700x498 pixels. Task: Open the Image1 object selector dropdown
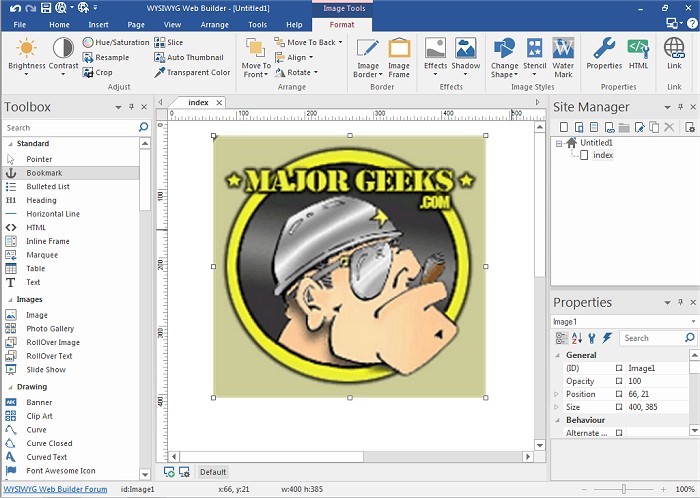click(691, 322)
